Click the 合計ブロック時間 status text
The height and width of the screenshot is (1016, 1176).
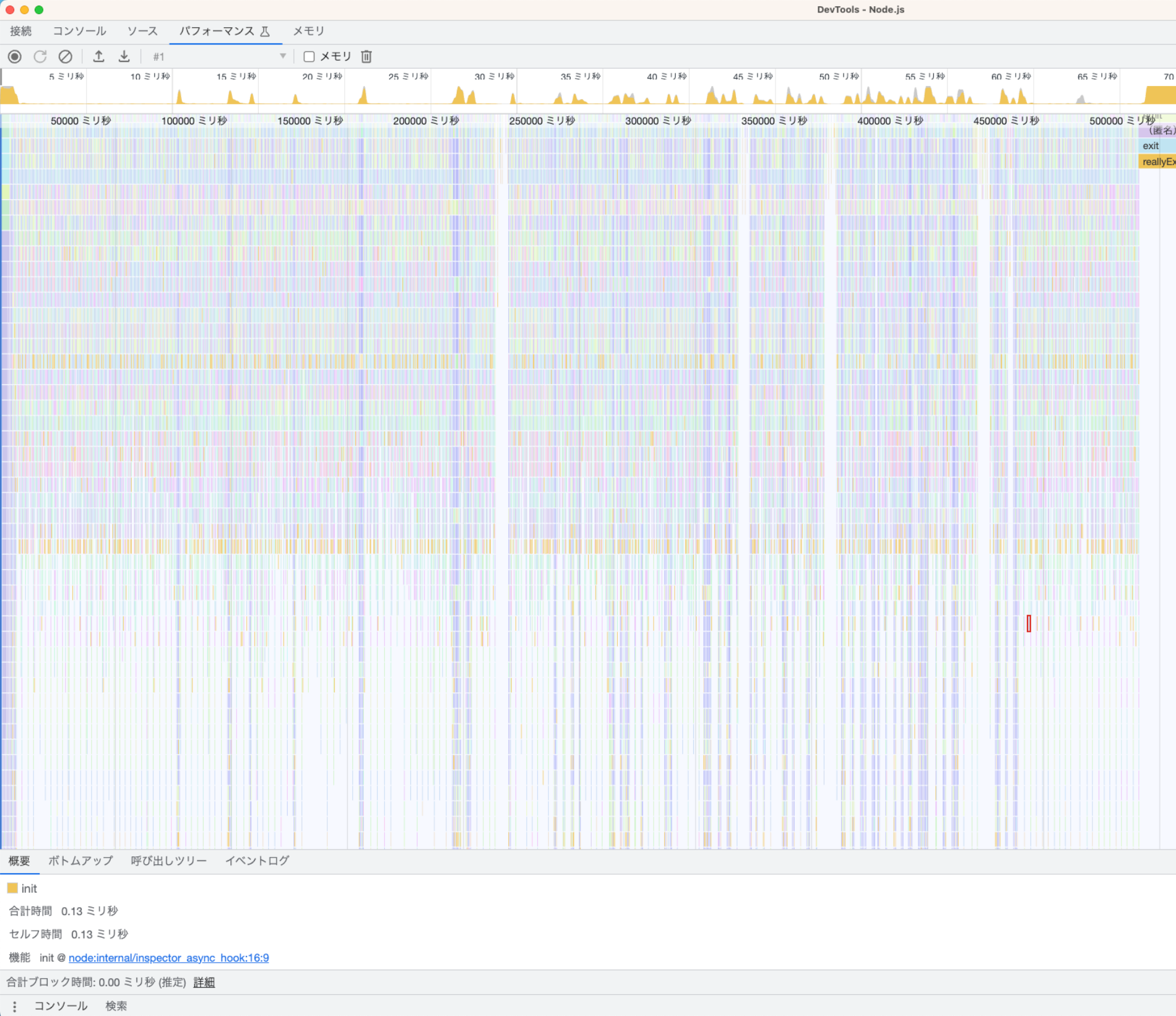click(x=96, y=983)
